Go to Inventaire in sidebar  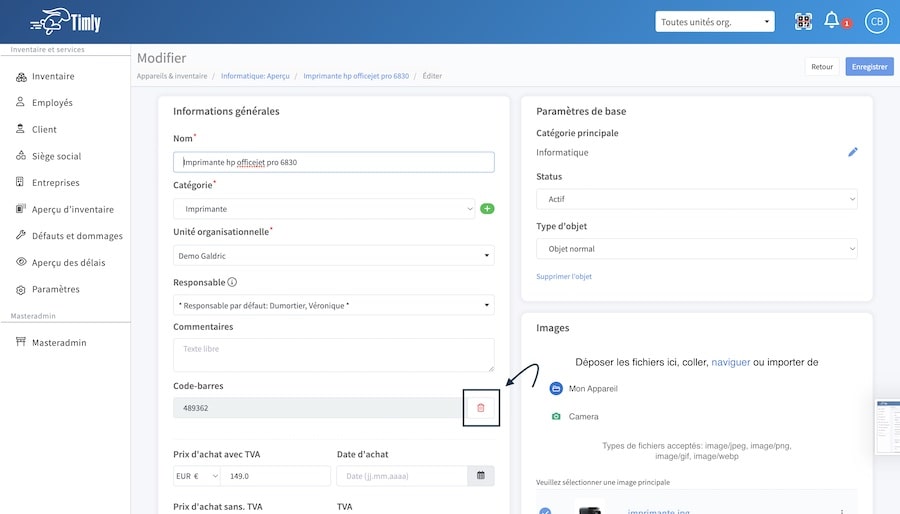pyautogui.click(x=53, y=76)
